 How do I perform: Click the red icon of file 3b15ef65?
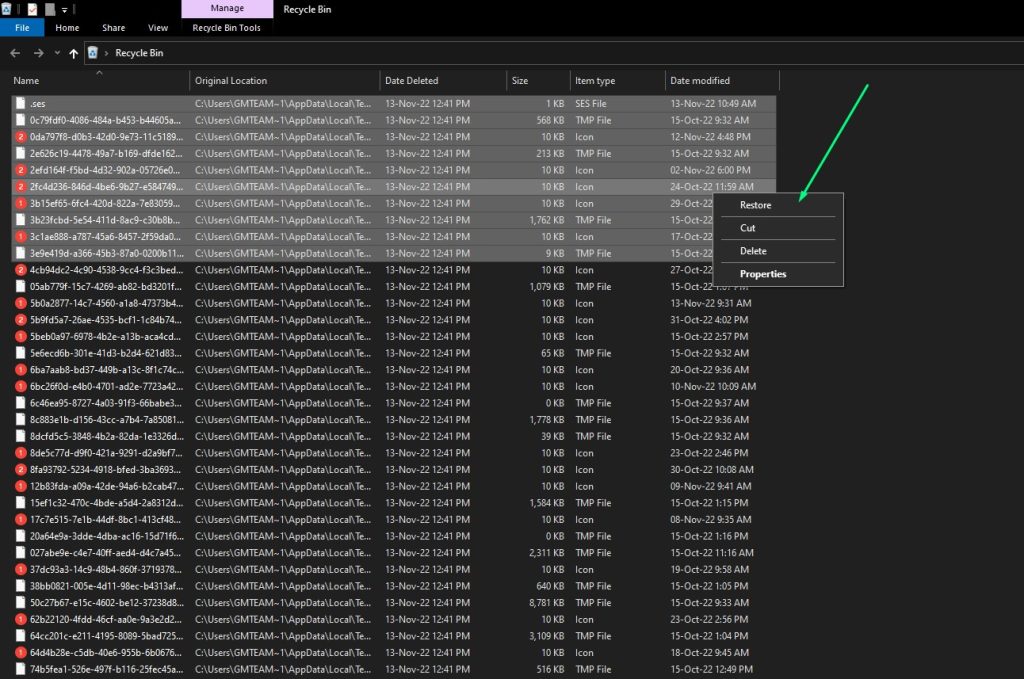[21, 203]
